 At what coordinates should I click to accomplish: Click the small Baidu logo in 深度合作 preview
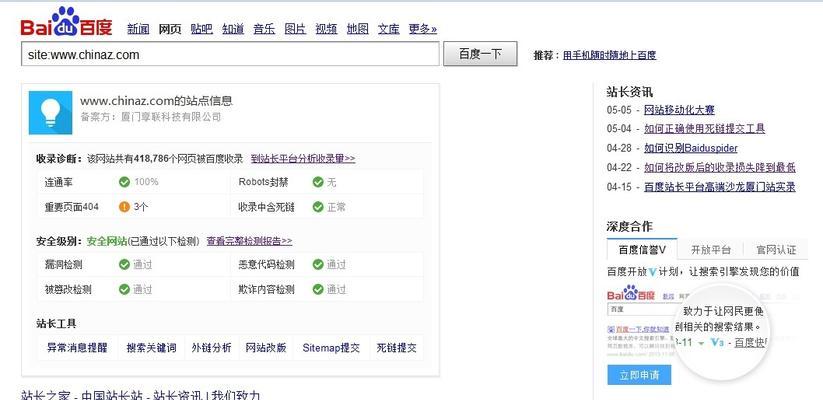pos(631,293)
